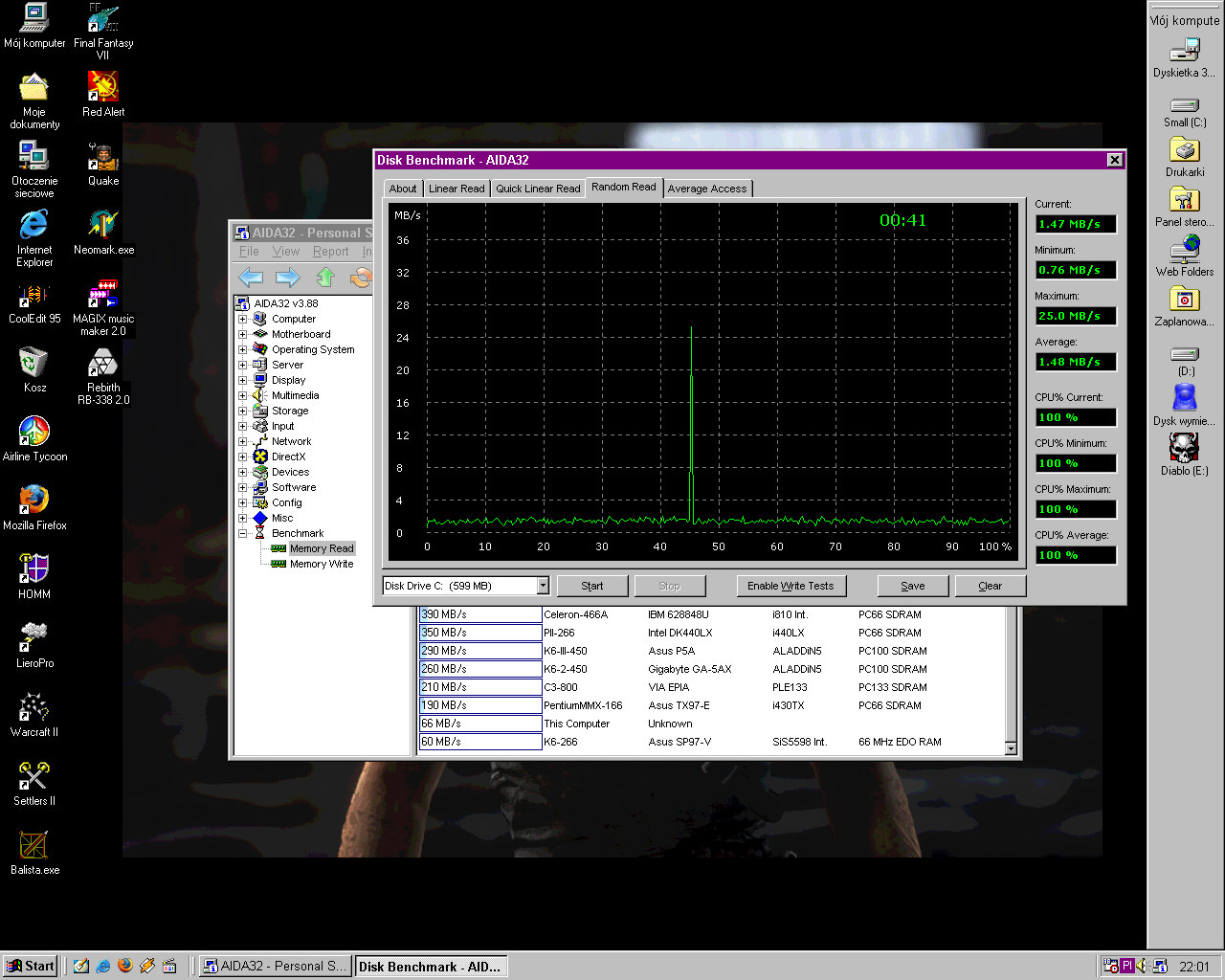Select the Display tree item
Image resolution: width=1225 pixels, height=980 pixels.
288,380
